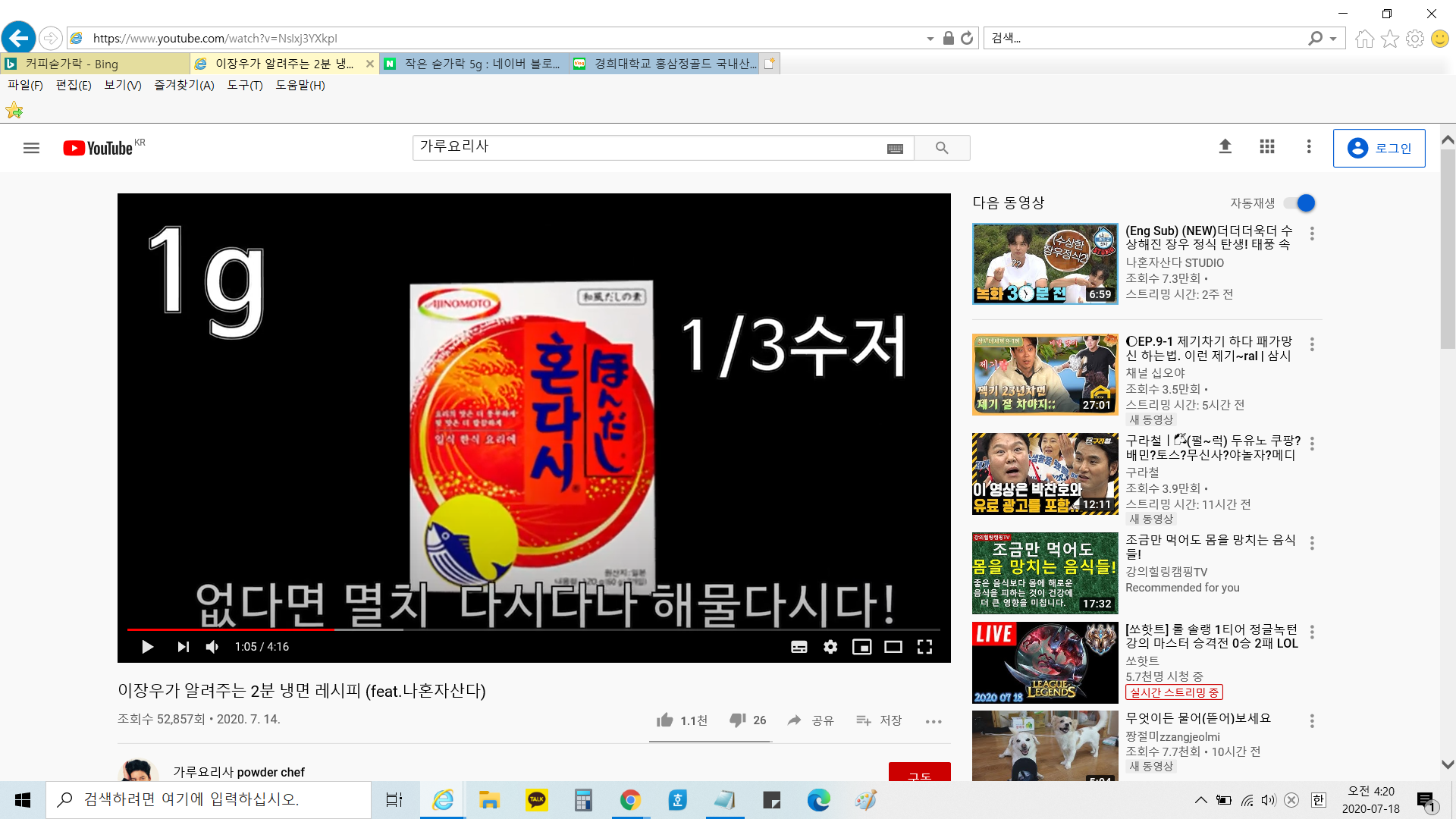Switch to miniplayer mode
The image size is (1456, 819).
[861, 647]
